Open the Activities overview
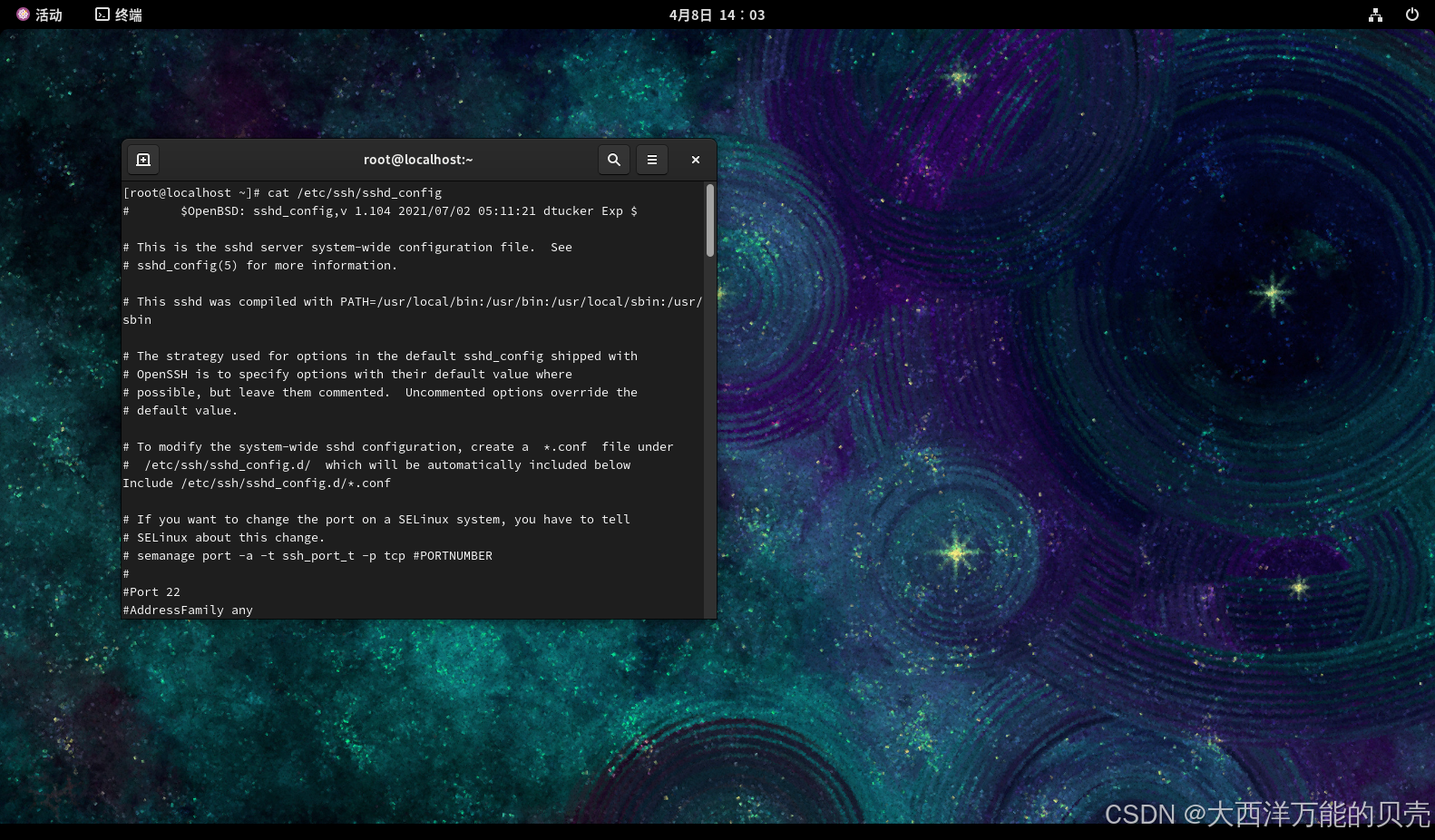This screenshot has height=840, width=1435. pos(39,15)
